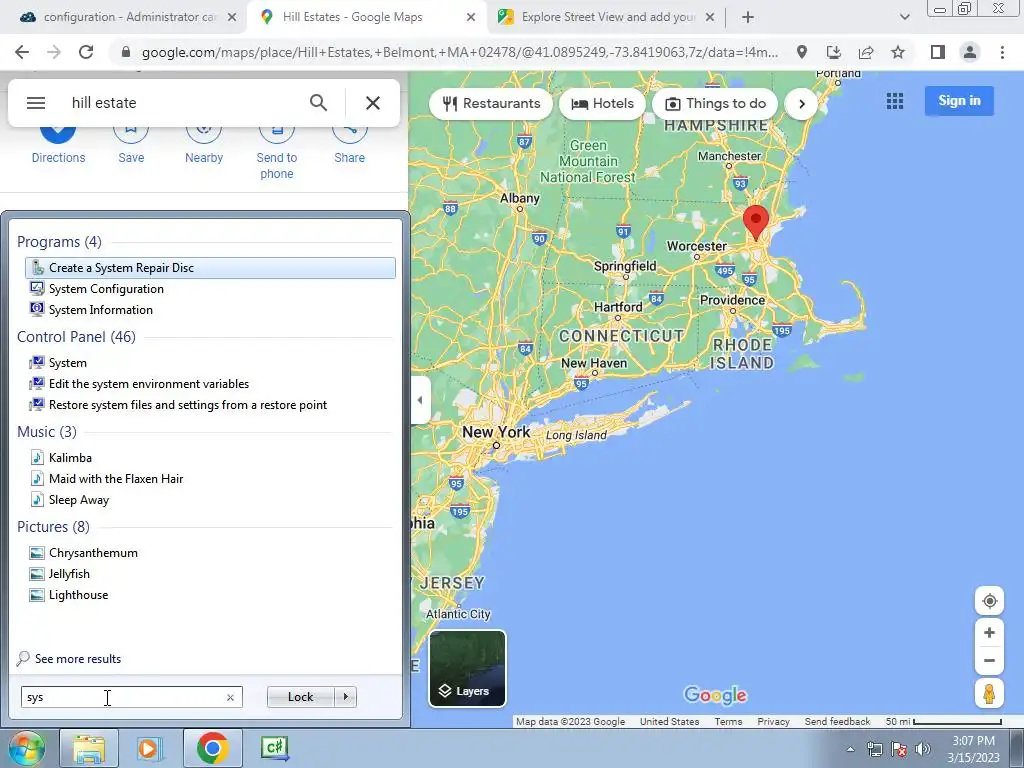Activate the Street View pegman
The image size is (1024, 768).
tap(989, 694)
